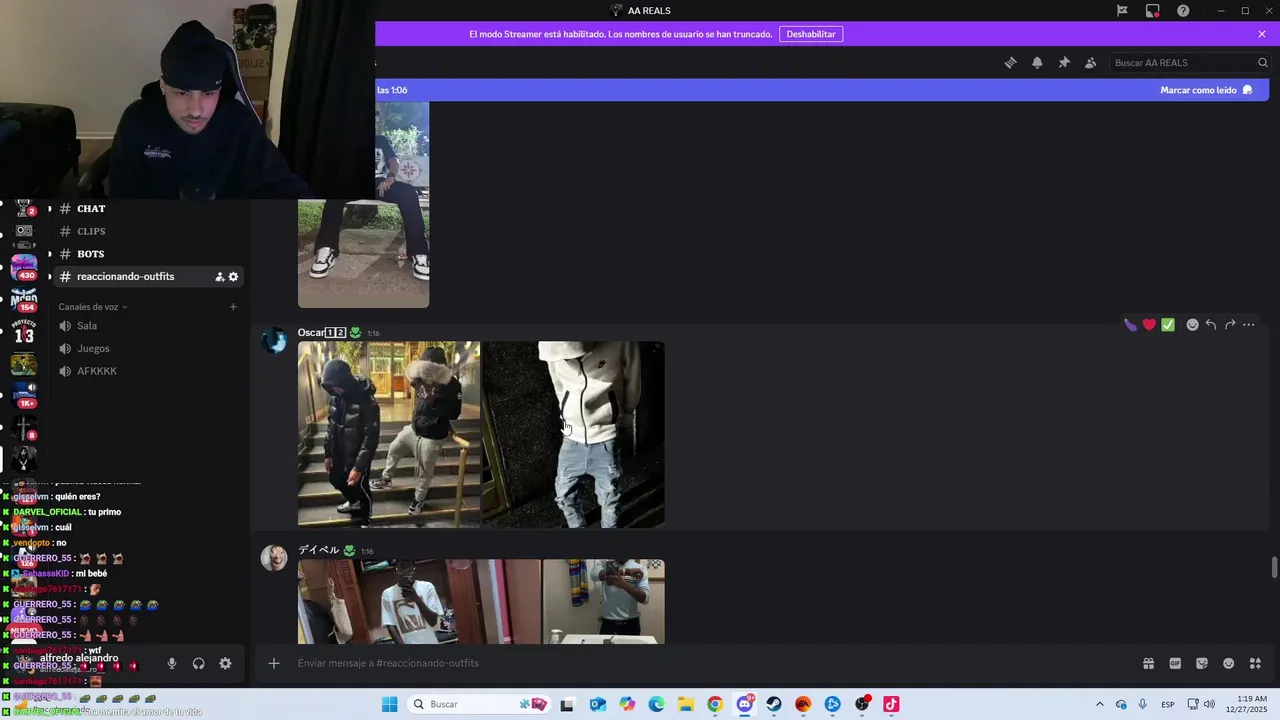The image size is (1280, 720).
Task: Show hidden system tray icons chevron
Action: point(1100,704)
